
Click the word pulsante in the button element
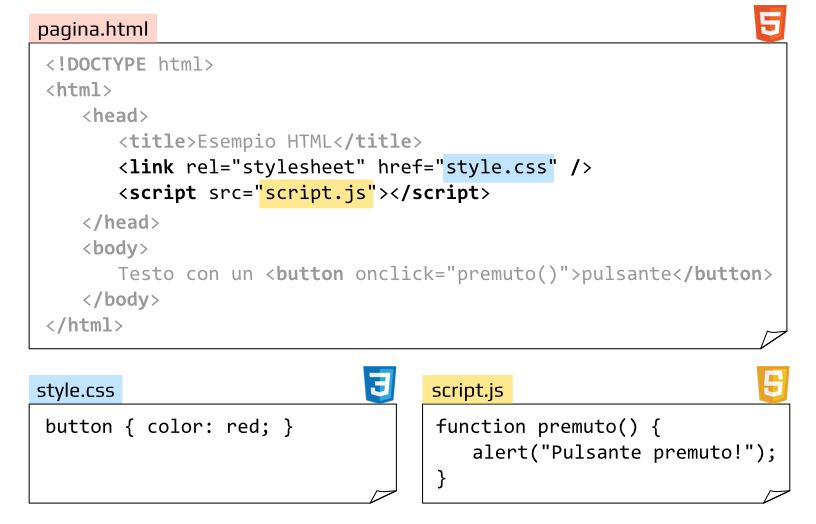pyautogui.click(x=626, y=274)
